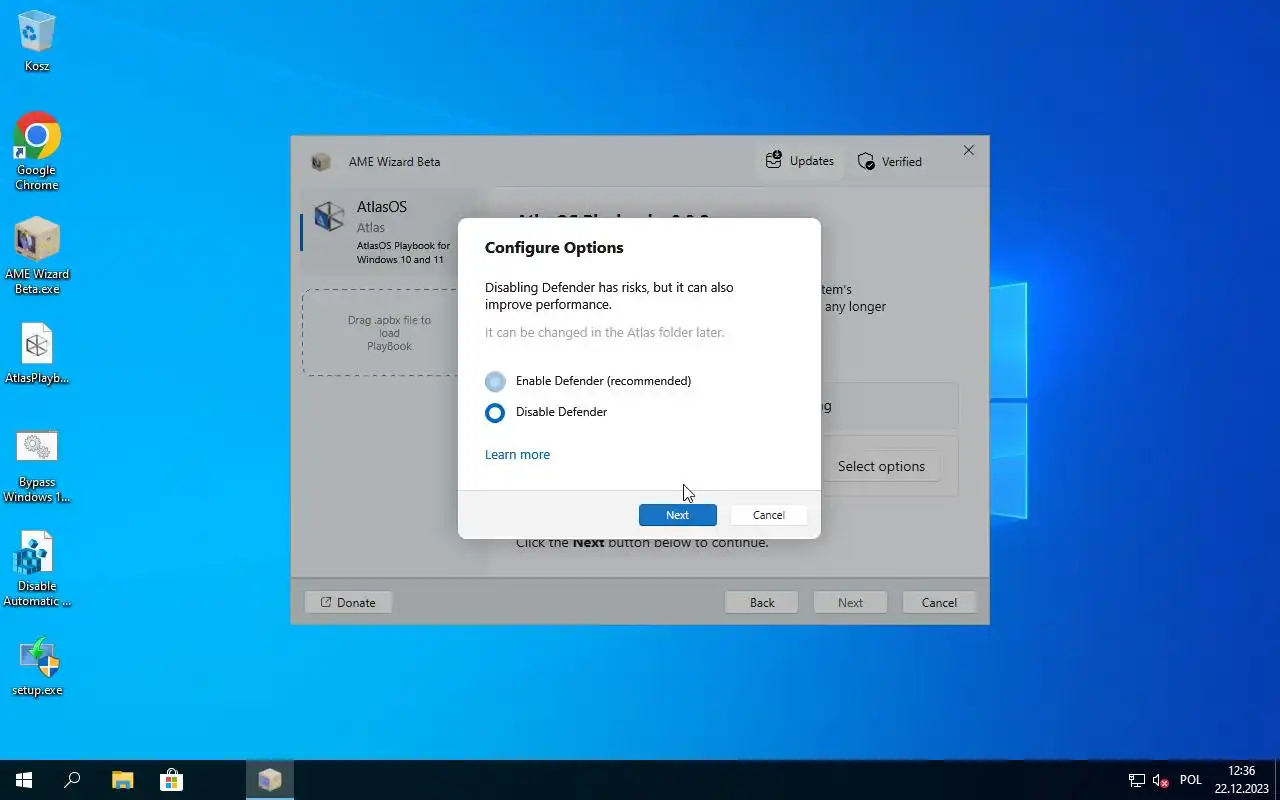Click the Select options button
Screen dimensions: 1280x800
(x=881, y=466)
